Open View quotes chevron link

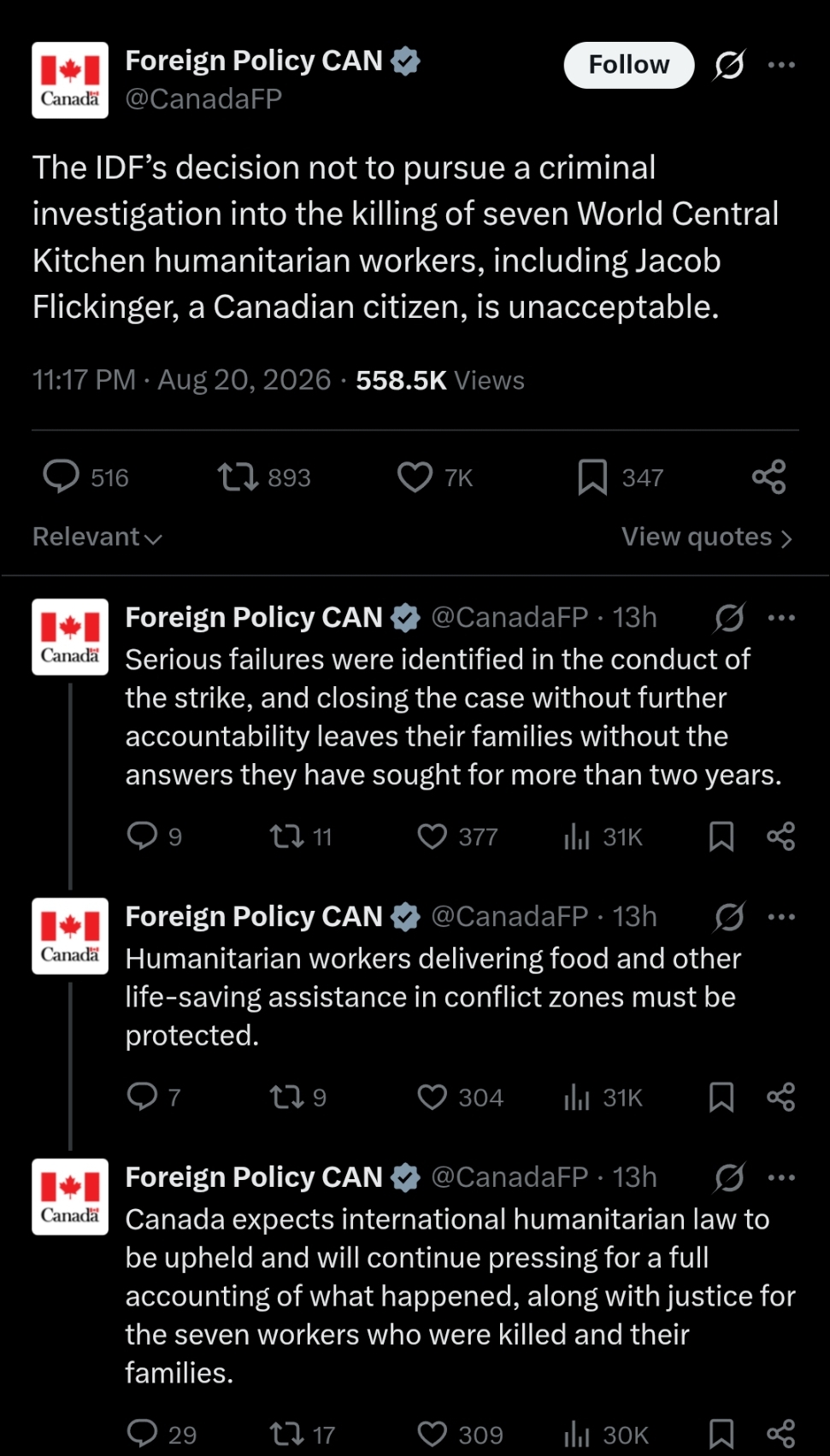pos(707,537)
